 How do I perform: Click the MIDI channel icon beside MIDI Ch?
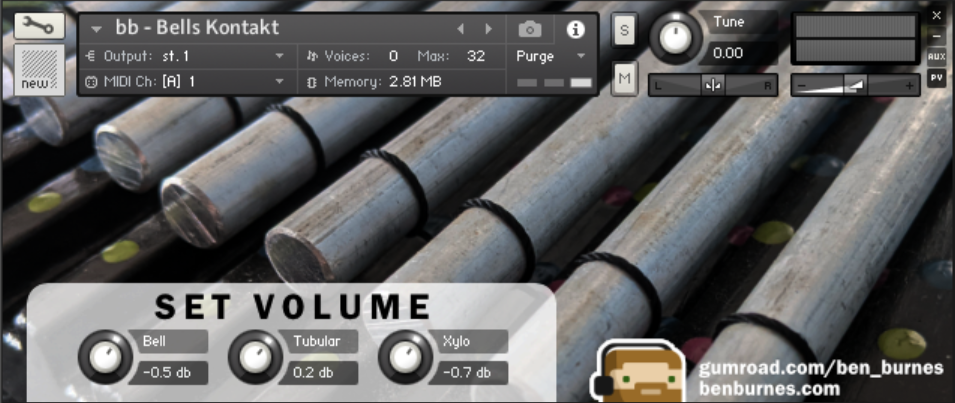point(91,82)
